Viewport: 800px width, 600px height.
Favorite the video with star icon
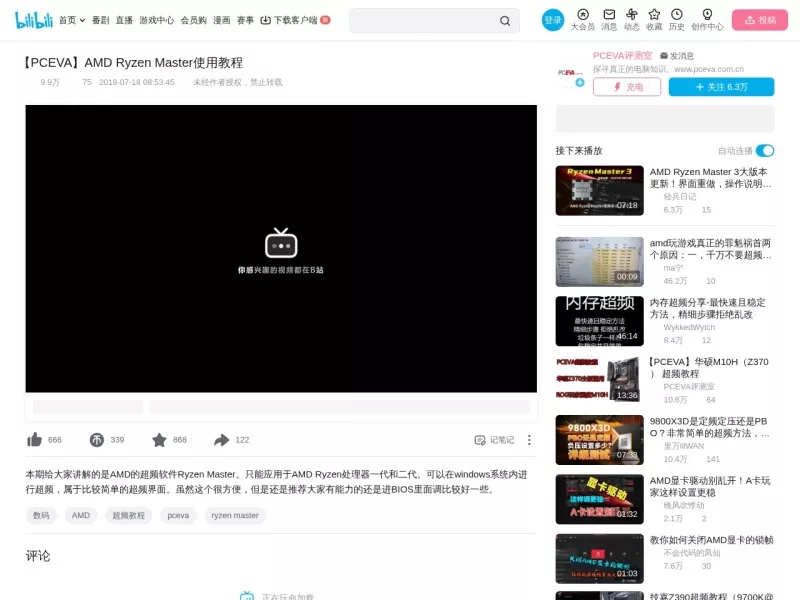159,440
